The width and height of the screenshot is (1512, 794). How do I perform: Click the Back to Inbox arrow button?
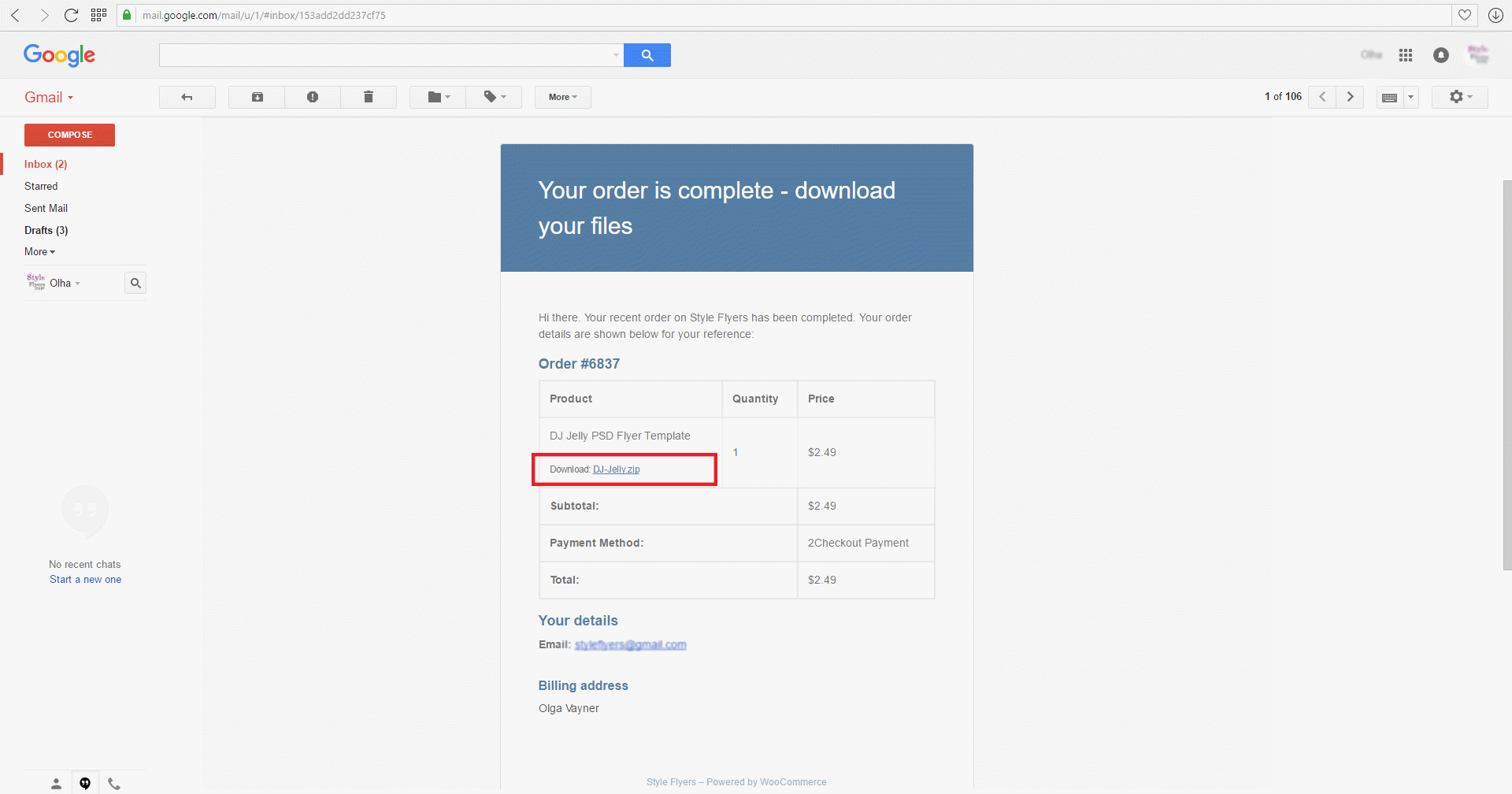click(187, 97)
